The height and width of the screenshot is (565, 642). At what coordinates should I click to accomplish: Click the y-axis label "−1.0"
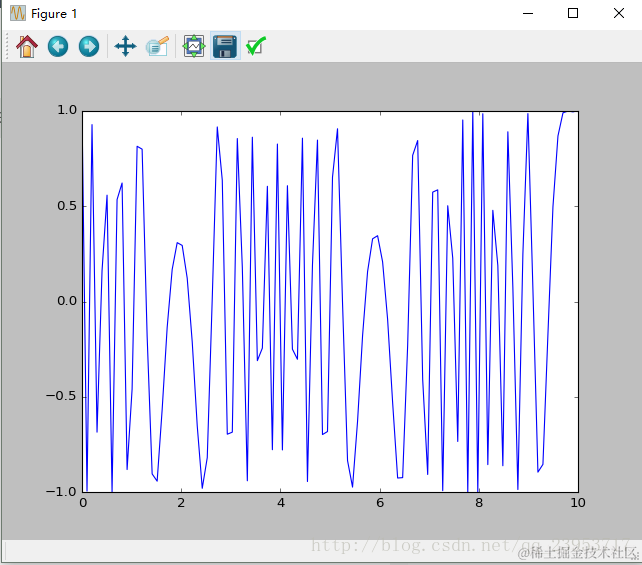pos(61,491)
